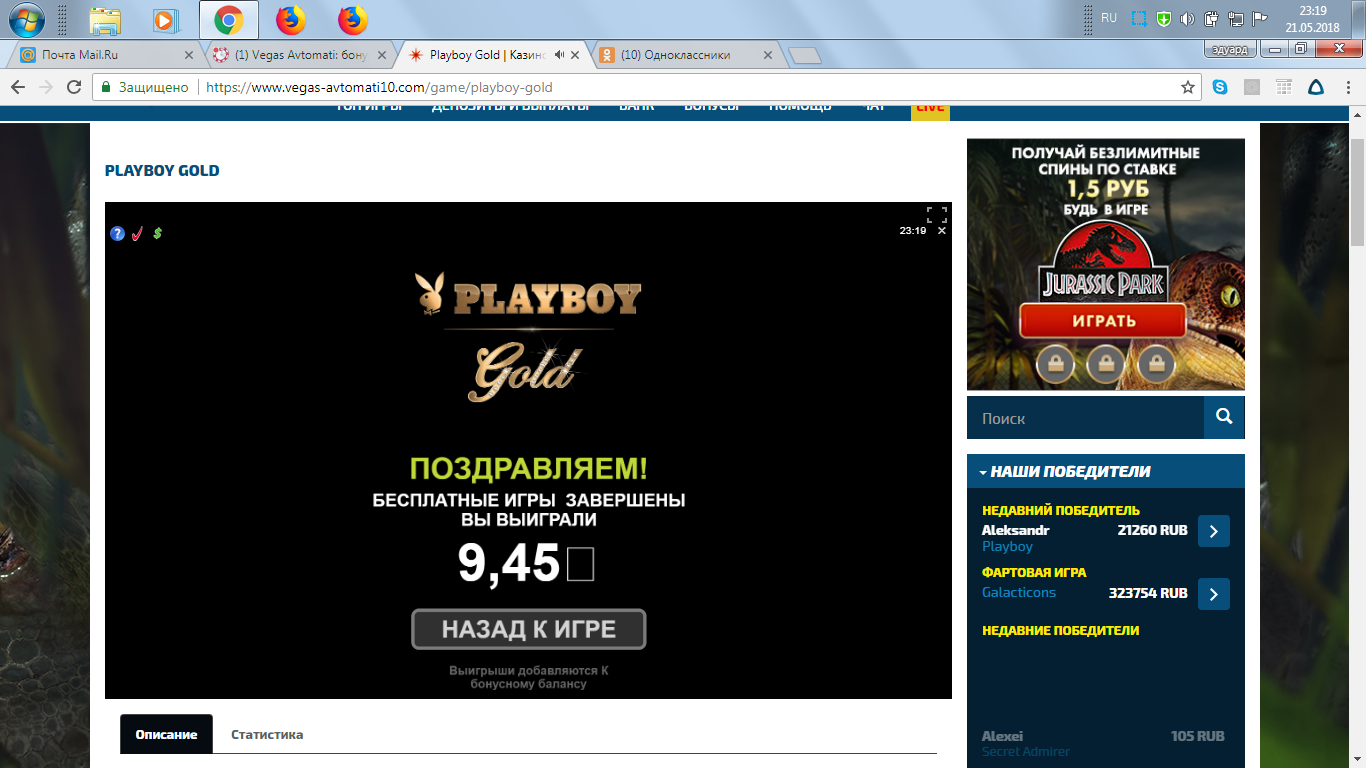
Task: Open the Описание tab below the game
Action: tap(166, 734)
